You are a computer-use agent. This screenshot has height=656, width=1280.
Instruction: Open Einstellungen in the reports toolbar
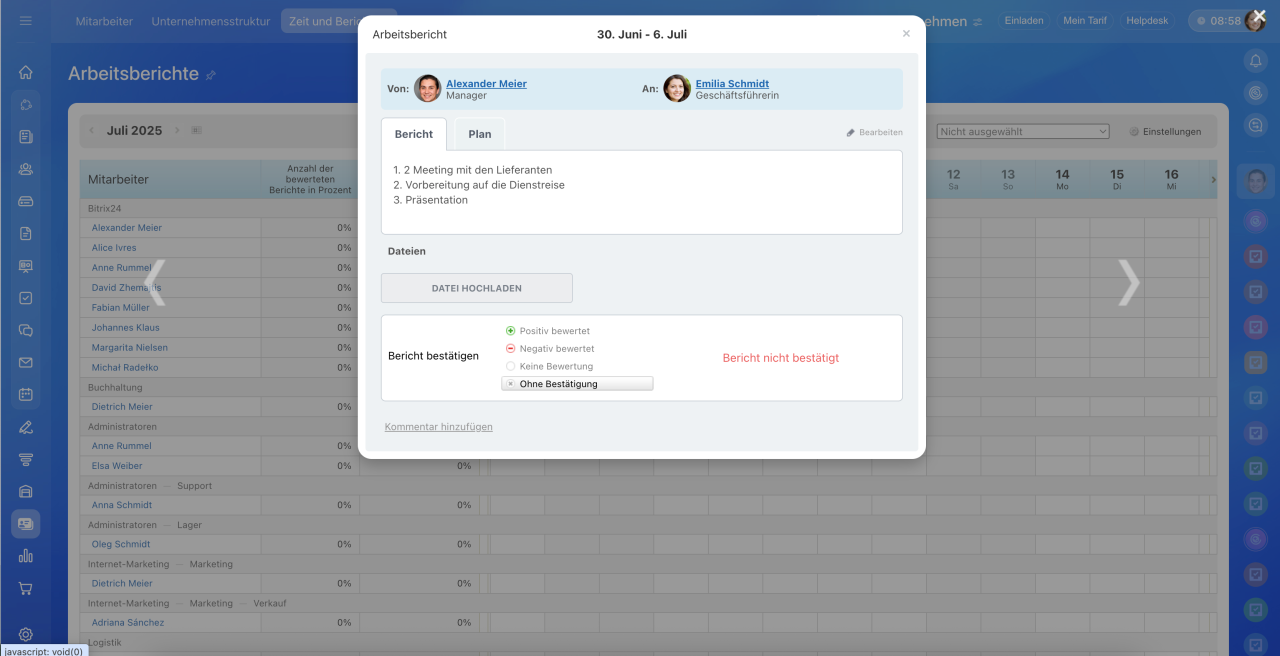1165,131
